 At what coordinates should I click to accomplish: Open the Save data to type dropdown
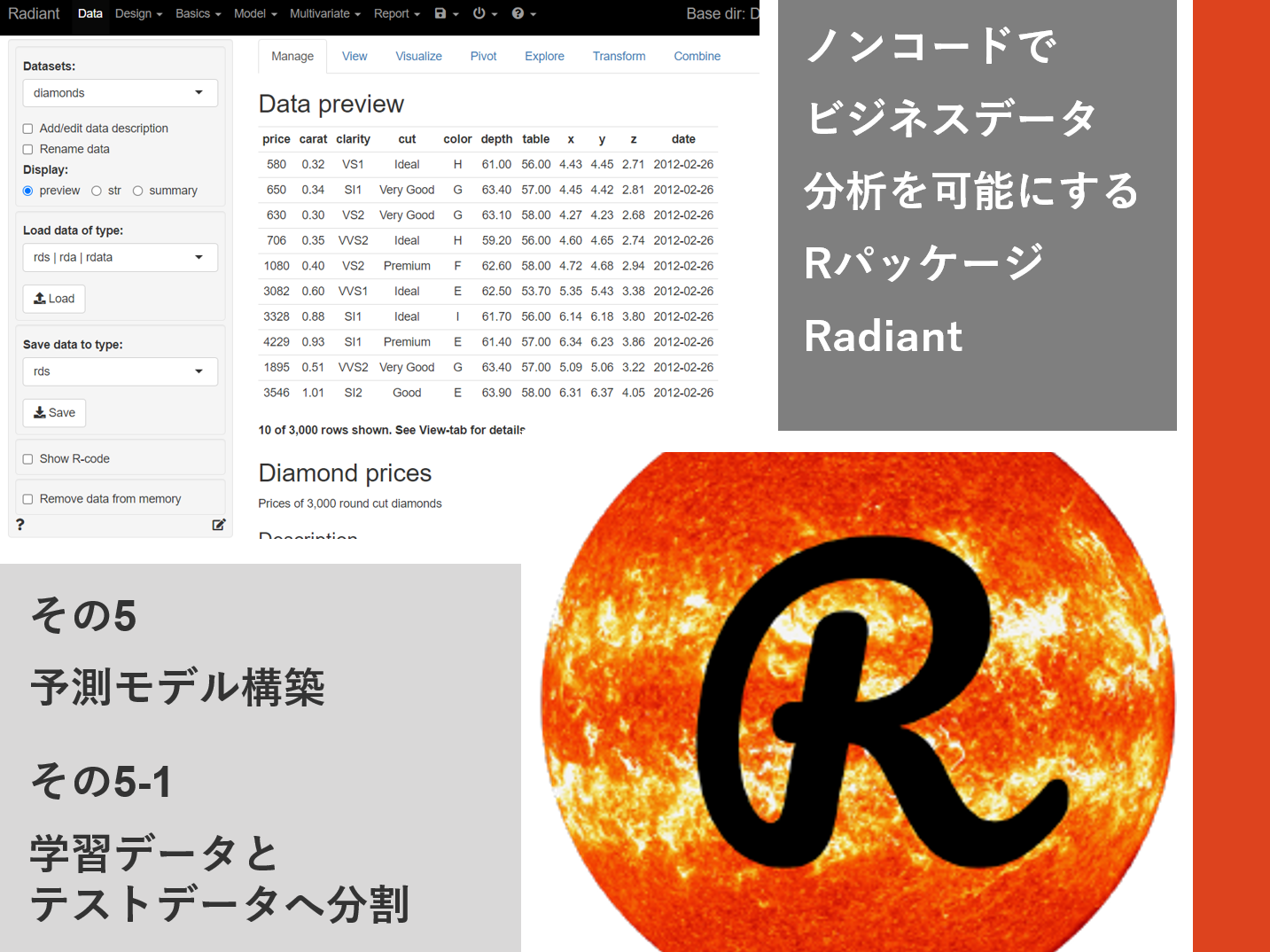(x=120, y=371)
